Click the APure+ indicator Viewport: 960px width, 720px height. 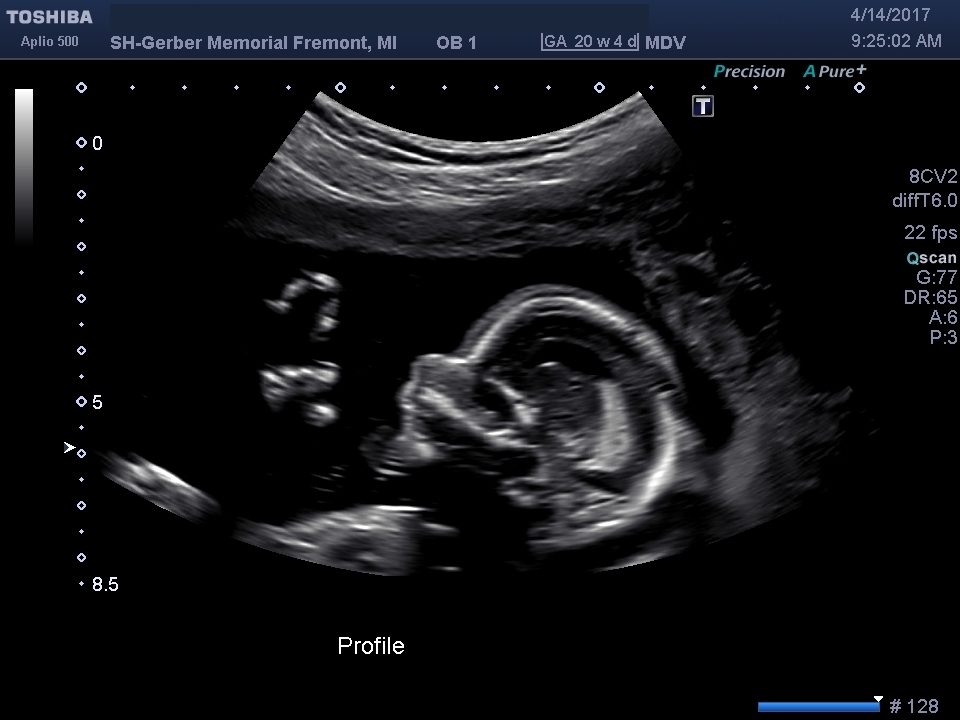click(835, 71)
